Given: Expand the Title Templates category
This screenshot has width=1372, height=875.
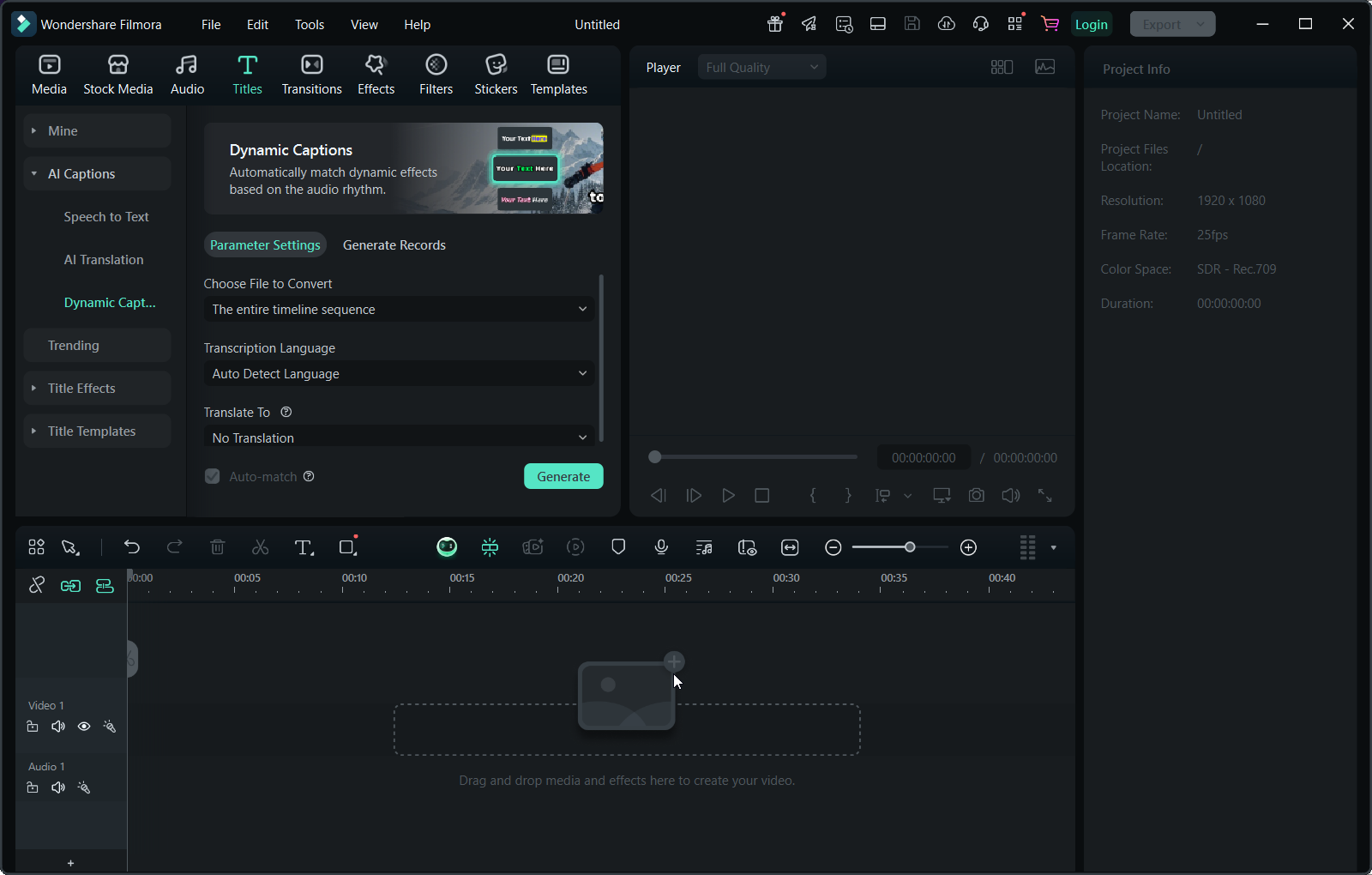Looking at the screenshot, I should coord(97,431).
